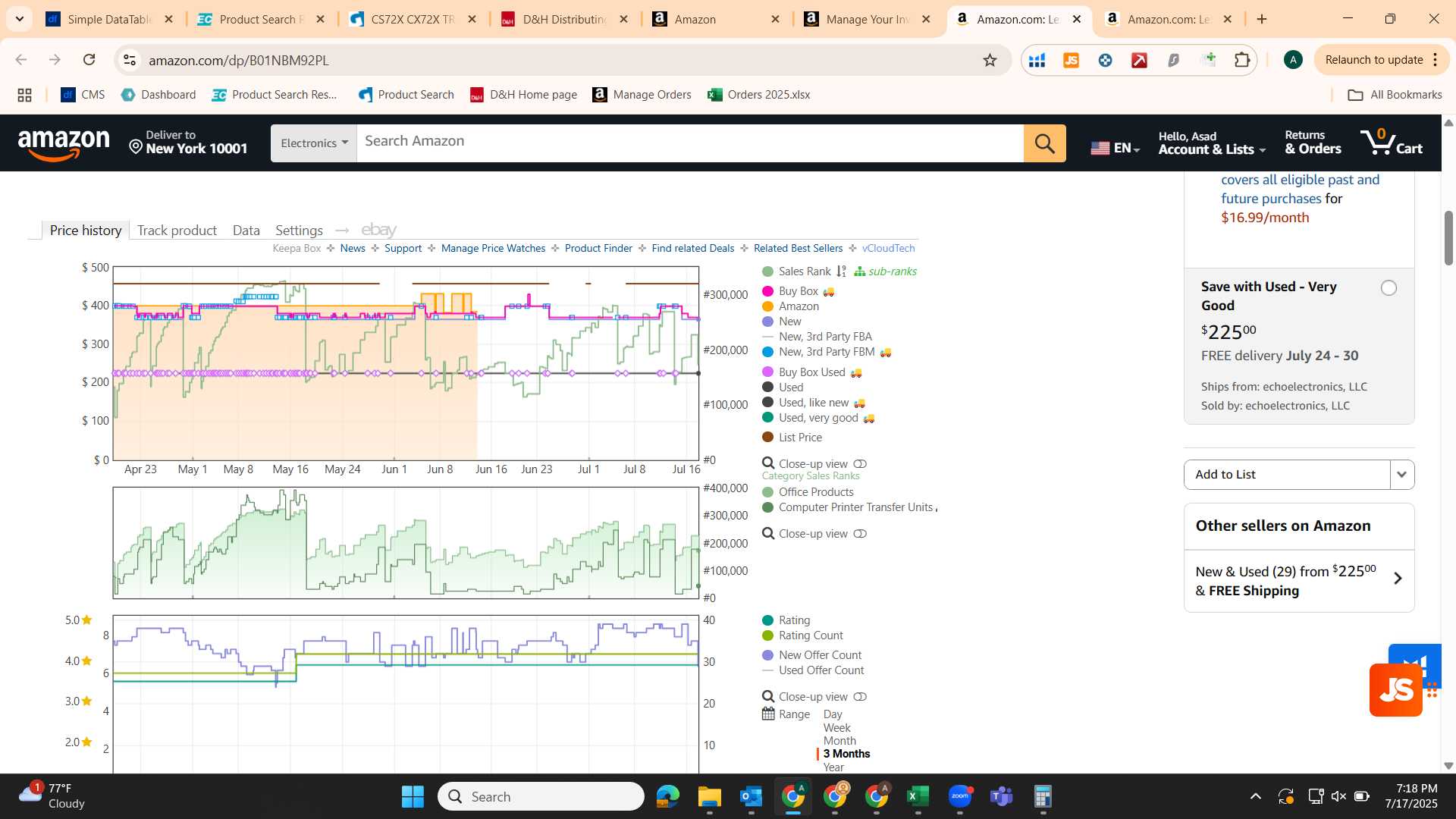Click the Amazon search magnifier button
This screenshot has height=819, width=1456.
point(1044,143)
